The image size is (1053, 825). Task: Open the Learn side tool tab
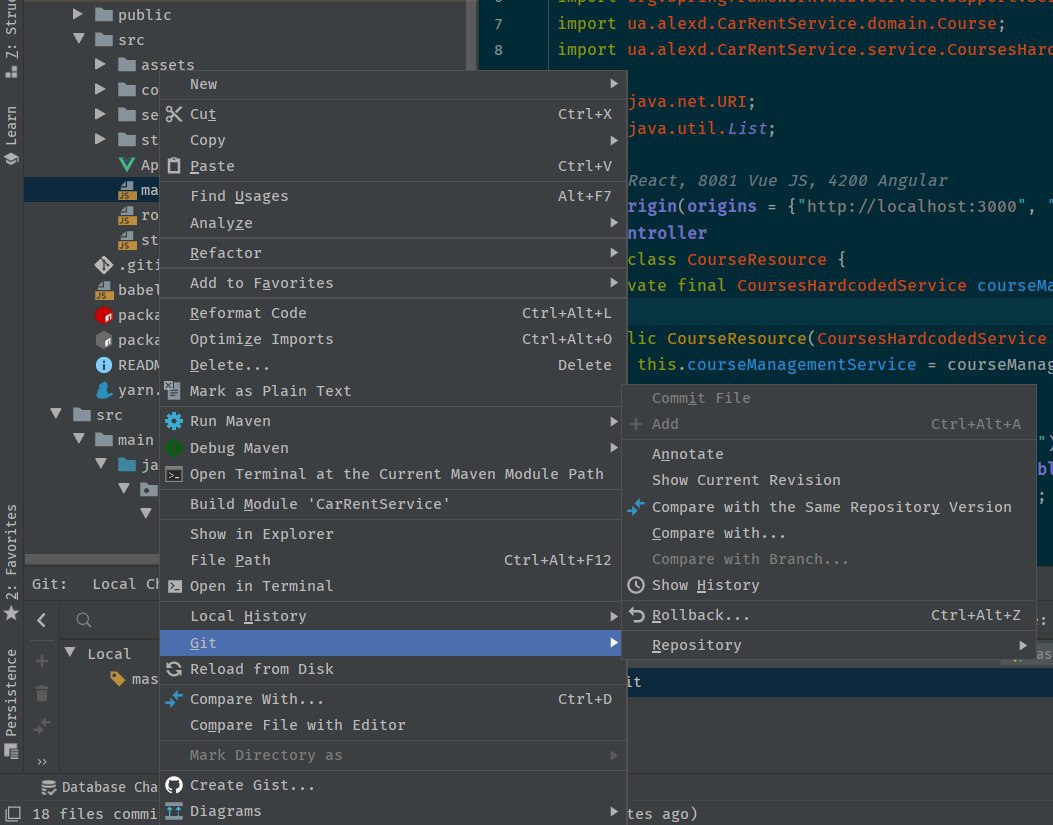pos(12,135)
